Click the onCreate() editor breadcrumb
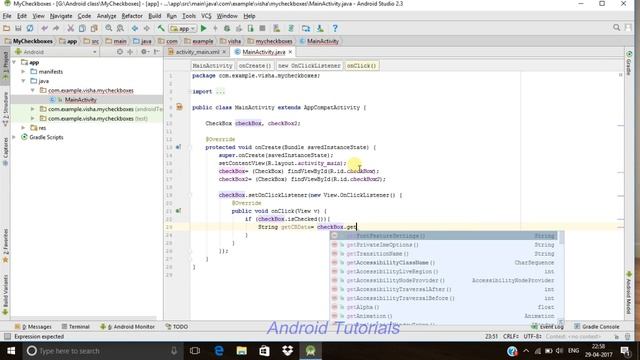 (x=255, y=66)
